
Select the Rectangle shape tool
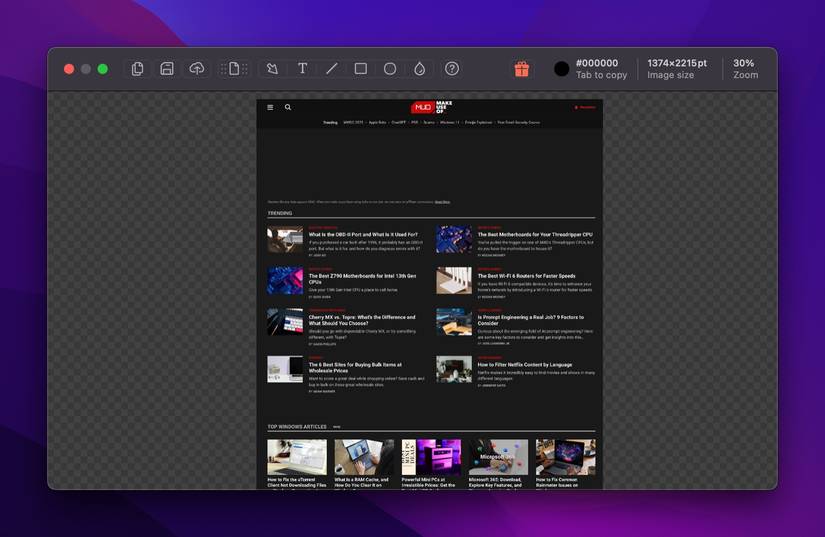point(360,69)
